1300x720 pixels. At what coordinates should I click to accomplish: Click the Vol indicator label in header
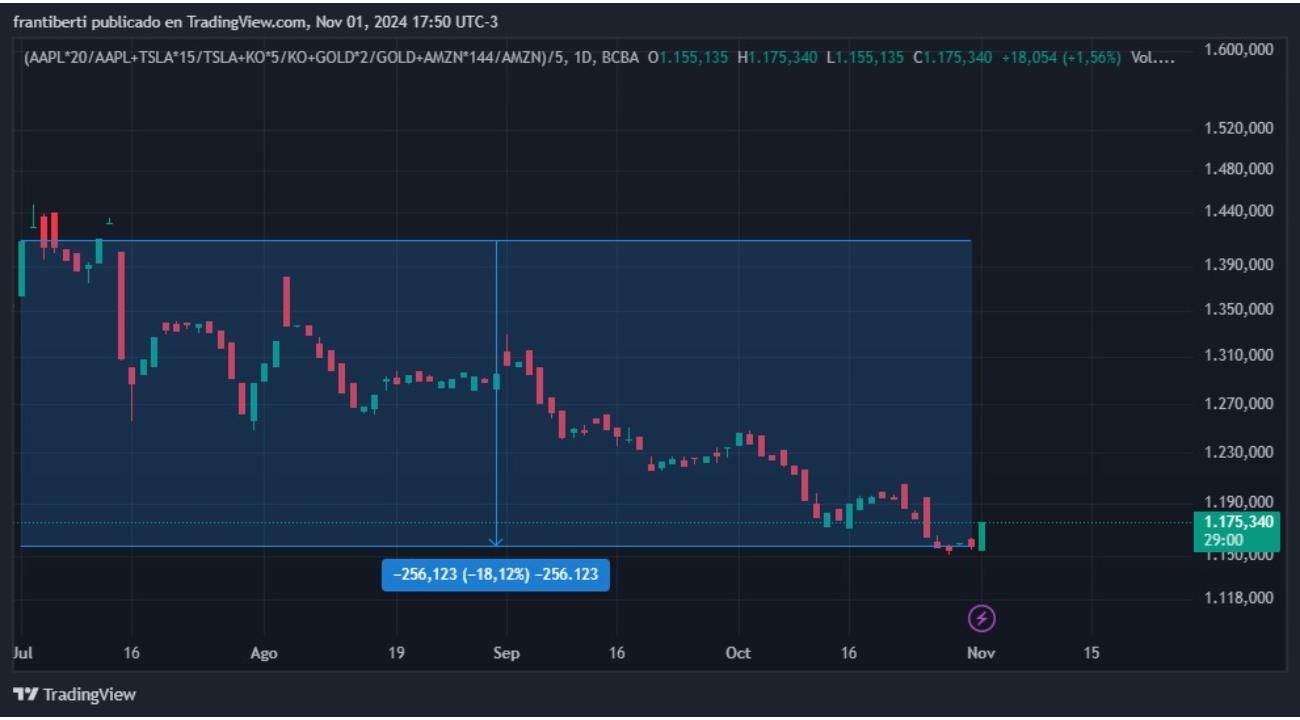1152,58
